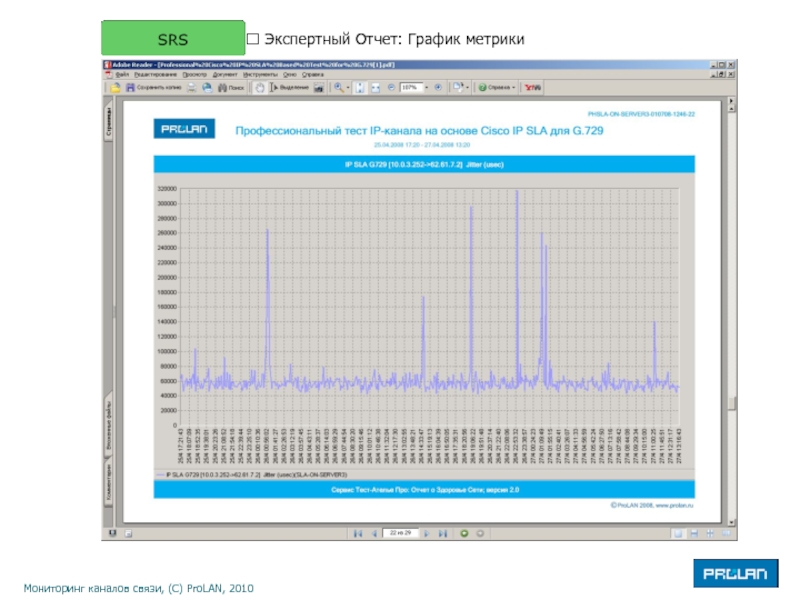Viewport: 800px width, 600px height.
Task: Click the page number field 22 из 29
Action: point(401,533)
